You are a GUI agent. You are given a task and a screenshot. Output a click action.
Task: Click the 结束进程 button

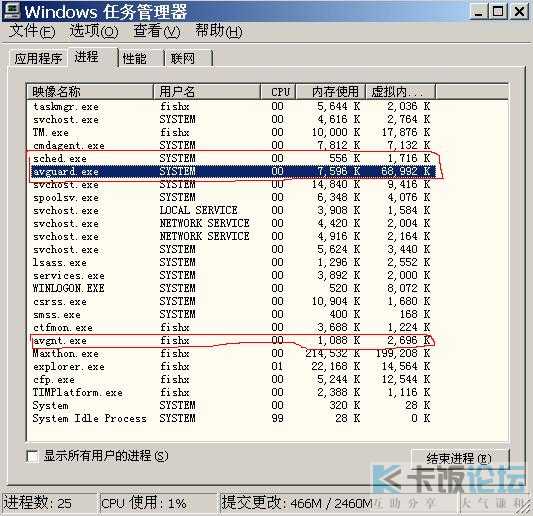point(460,459)
